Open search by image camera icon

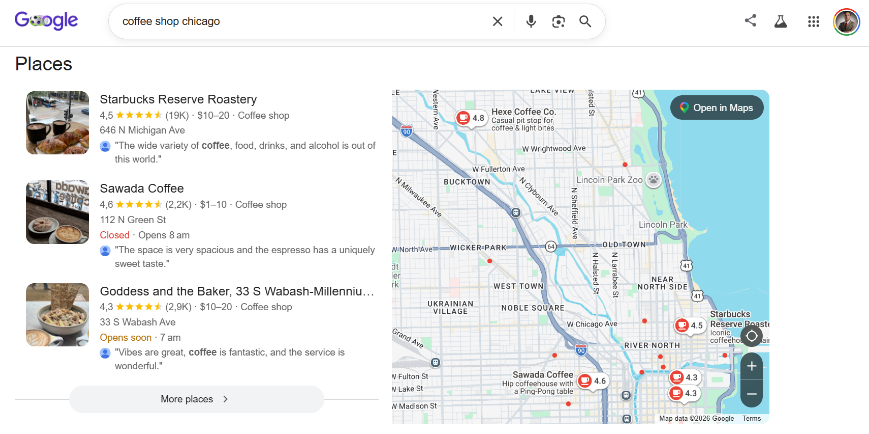click(558, 22)
